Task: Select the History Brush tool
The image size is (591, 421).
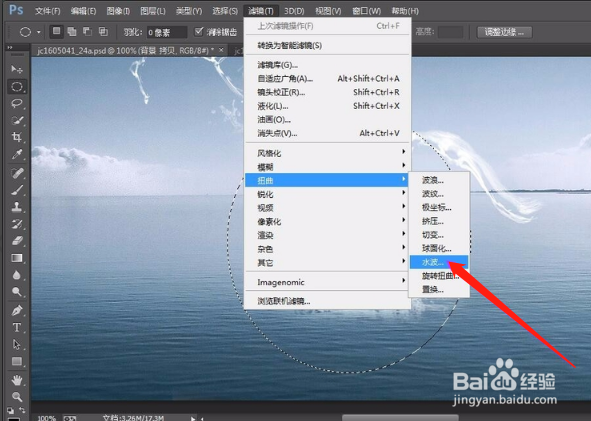Action: coord(17,224)
